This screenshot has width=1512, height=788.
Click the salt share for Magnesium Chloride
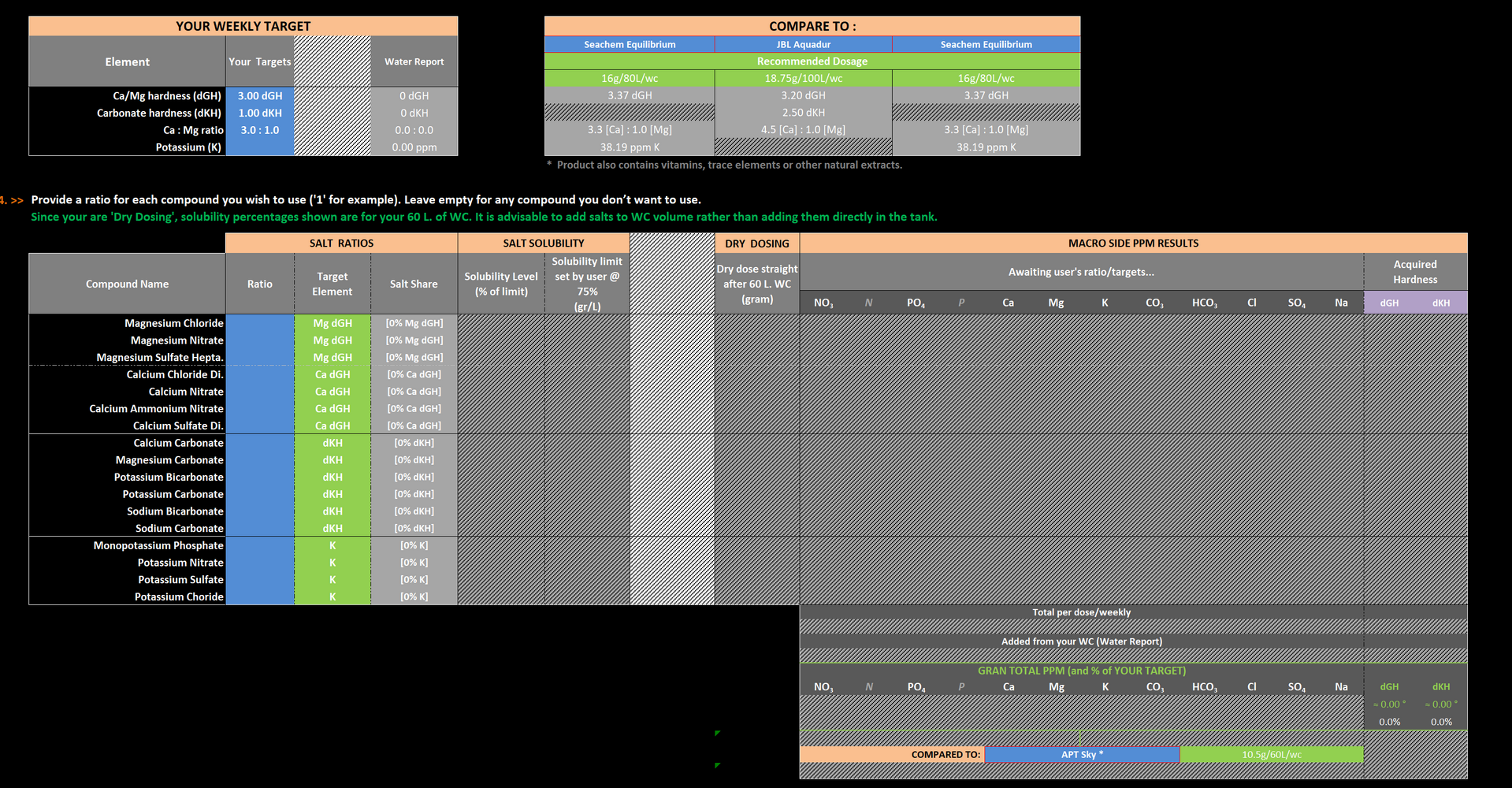click(414, 323)
